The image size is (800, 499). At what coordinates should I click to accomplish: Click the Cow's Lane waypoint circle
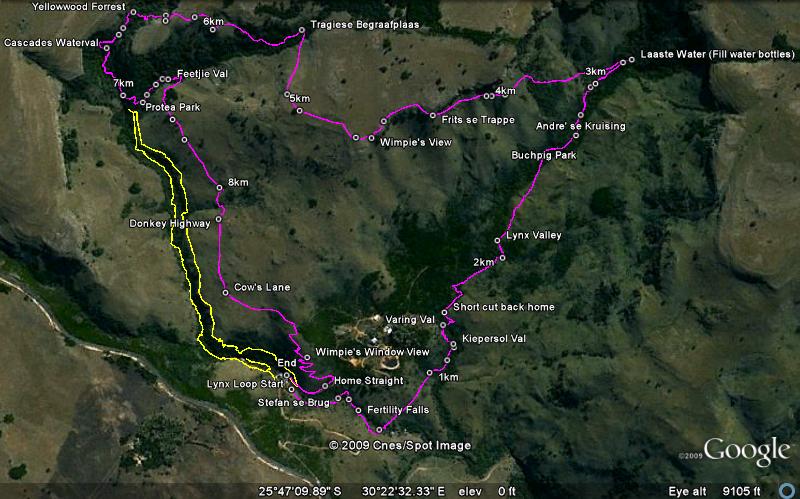(x=226, y=293)
